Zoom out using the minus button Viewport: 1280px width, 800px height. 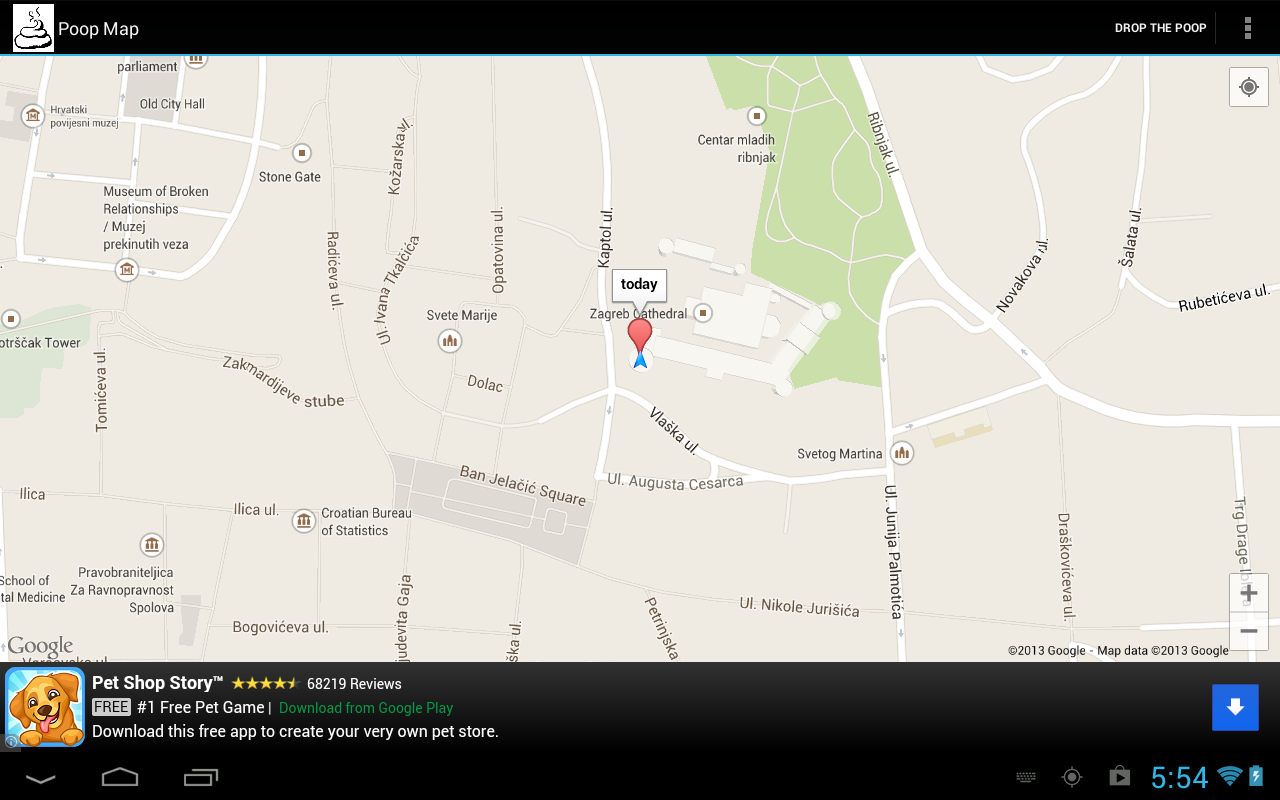(1248, 631)
